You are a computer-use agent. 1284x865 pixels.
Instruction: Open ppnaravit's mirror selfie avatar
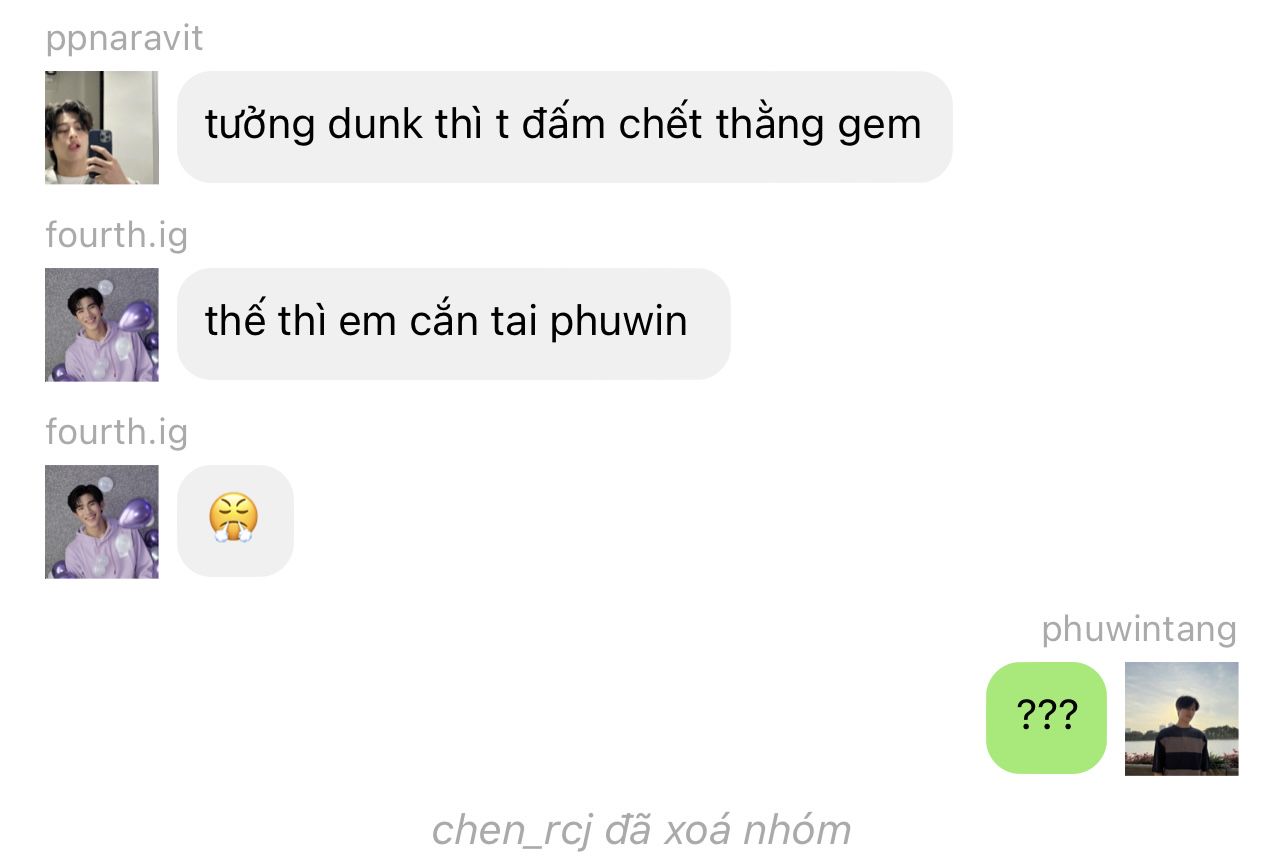101,127
